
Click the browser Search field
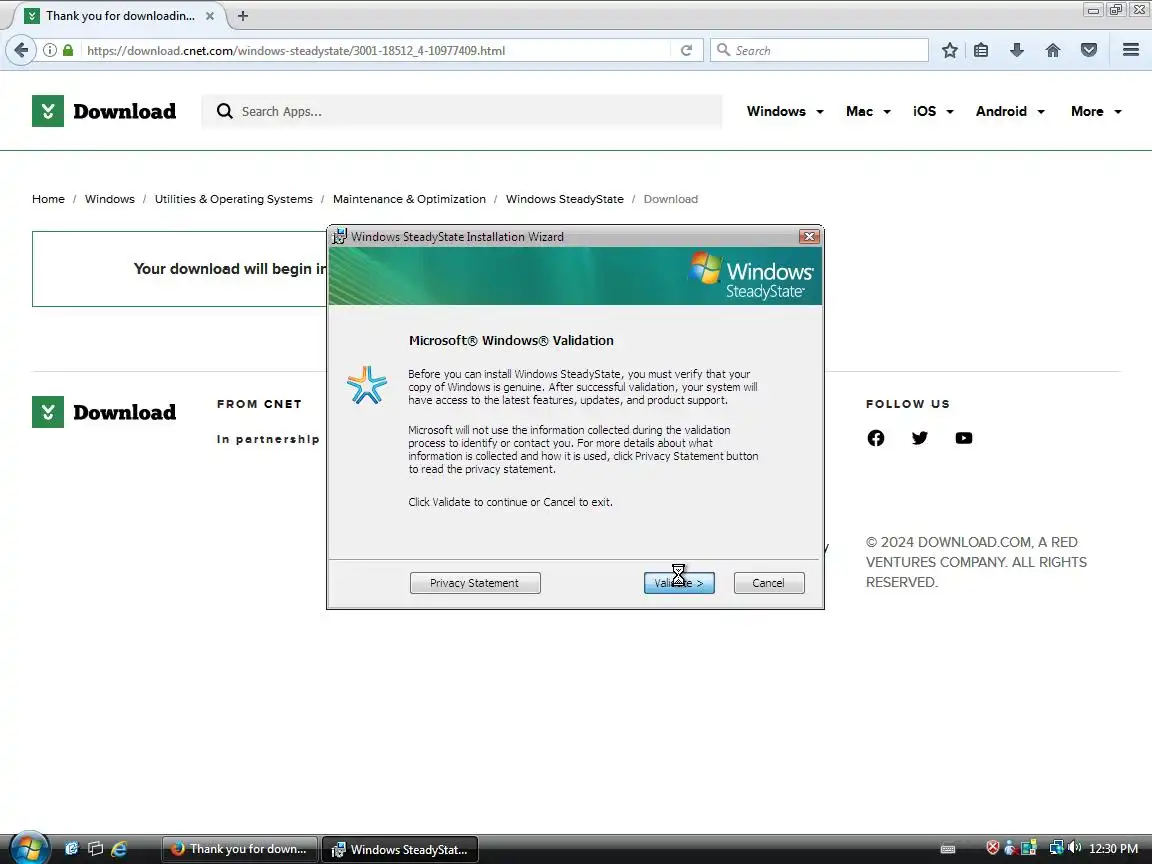pos(819,50)
